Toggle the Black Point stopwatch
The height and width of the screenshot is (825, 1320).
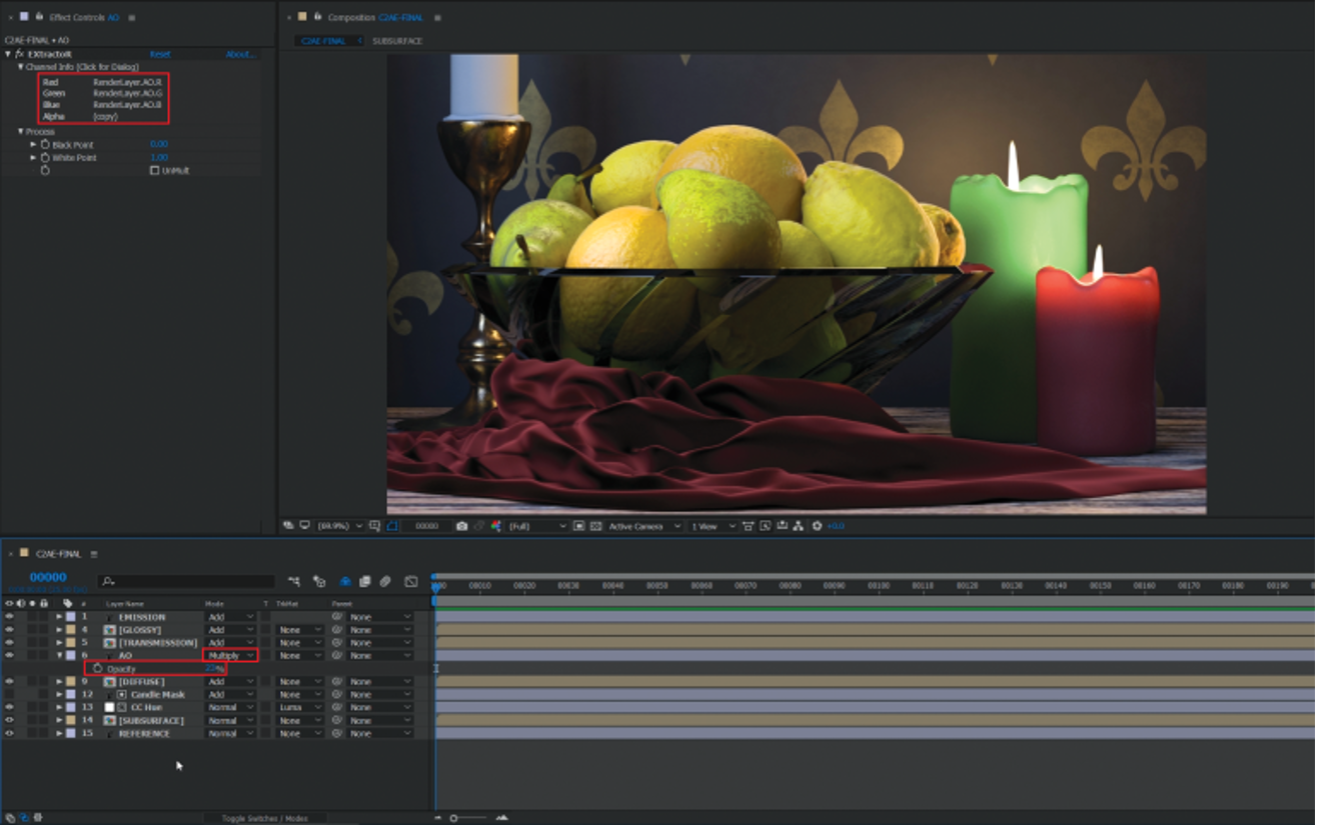coord(45,145)
